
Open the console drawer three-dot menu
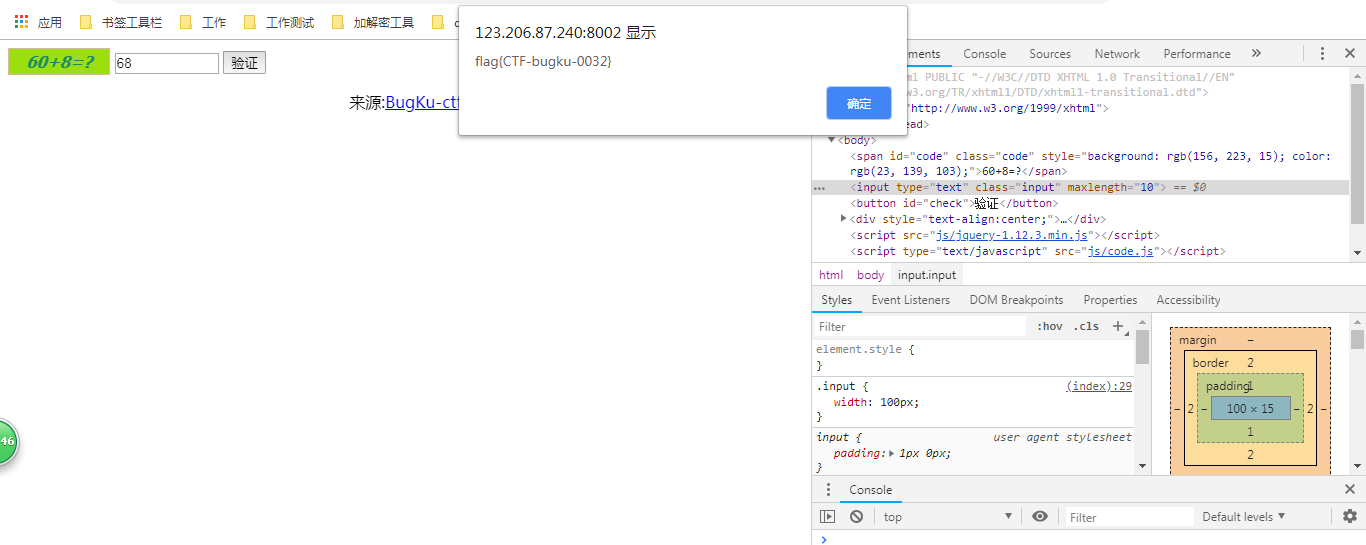click(828, 490)
